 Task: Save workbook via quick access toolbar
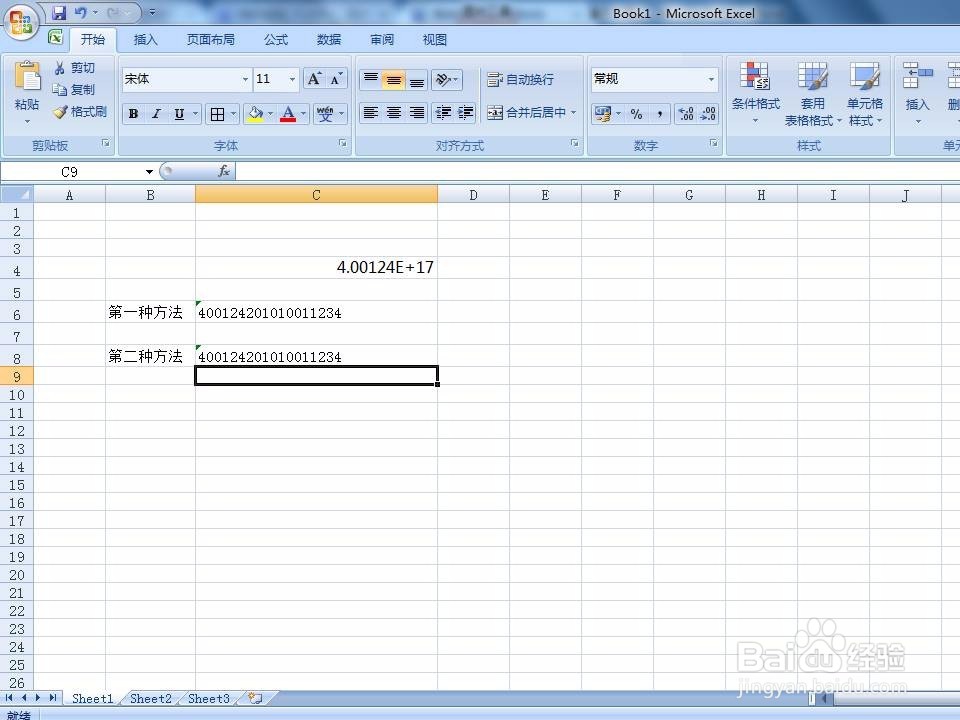coord(59,12)
